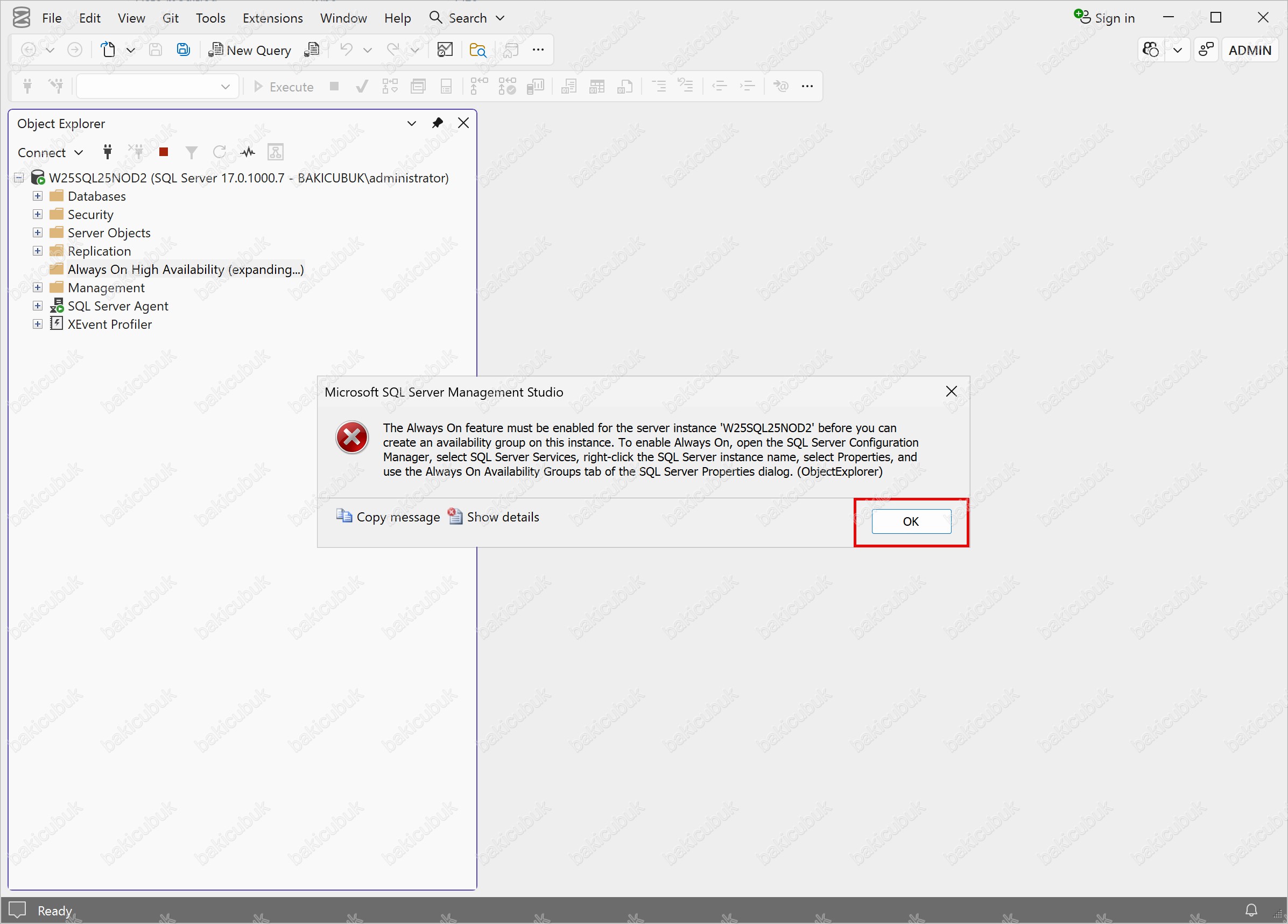
Task: Click the Object Explorer connect plug icon
Action: click(x=107, y=152)
